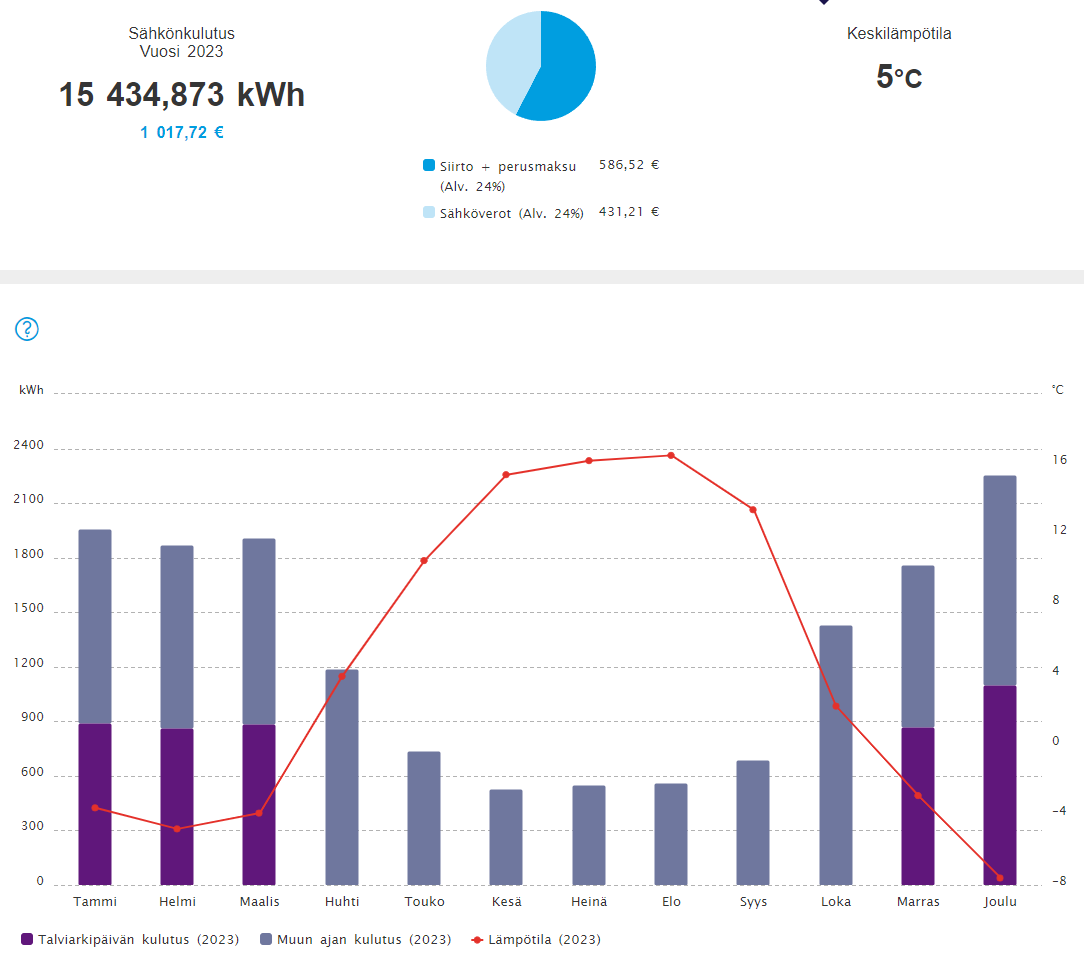The height and width of the screenshot is (959, 1084).
Task: Click the Siirto + perusmaksu legend text
Action: coord(508,167)
